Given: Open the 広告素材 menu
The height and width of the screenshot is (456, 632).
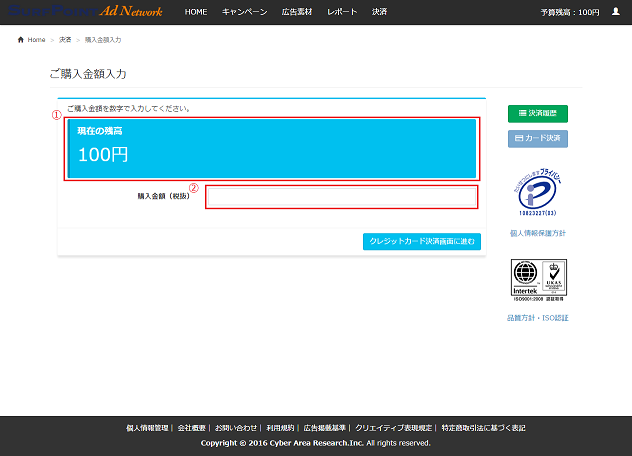Looking at the screenshot, I should [297, 12].
